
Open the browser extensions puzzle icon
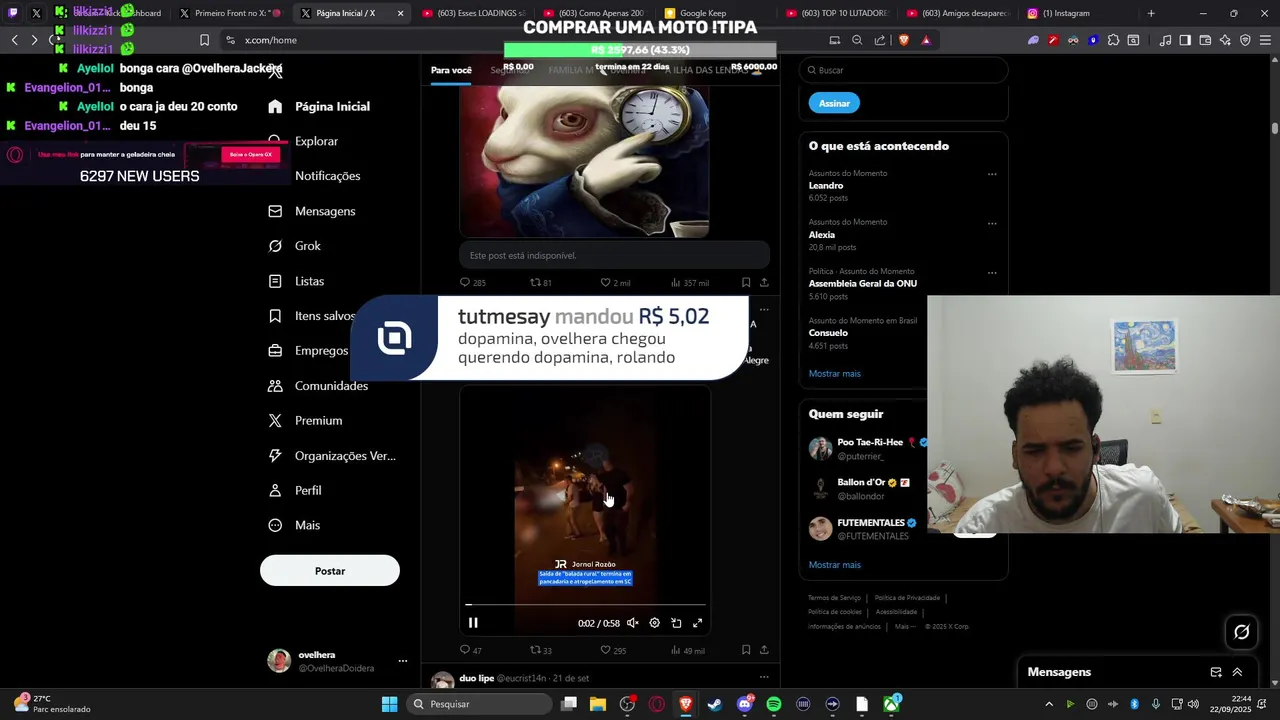coord(1113,40)
